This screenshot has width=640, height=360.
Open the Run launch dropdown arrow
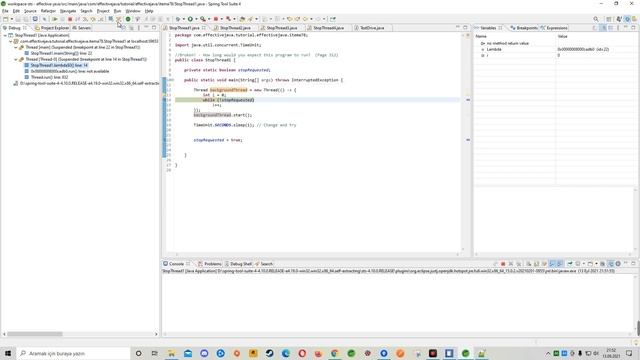(196, 19)
